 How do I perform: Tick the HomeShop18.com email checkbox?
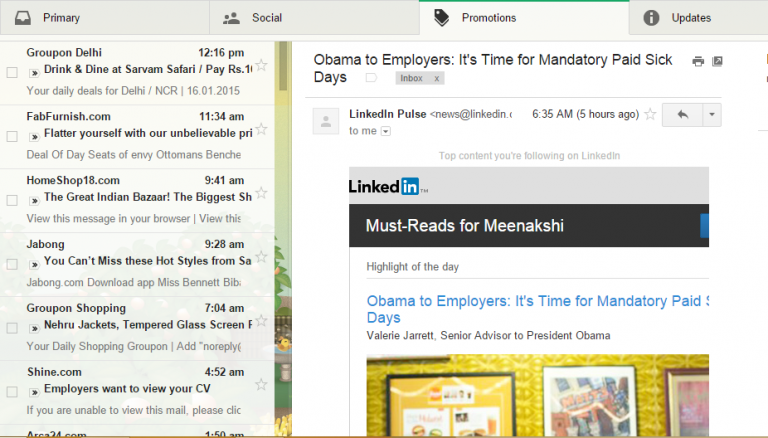click(12, 200)
